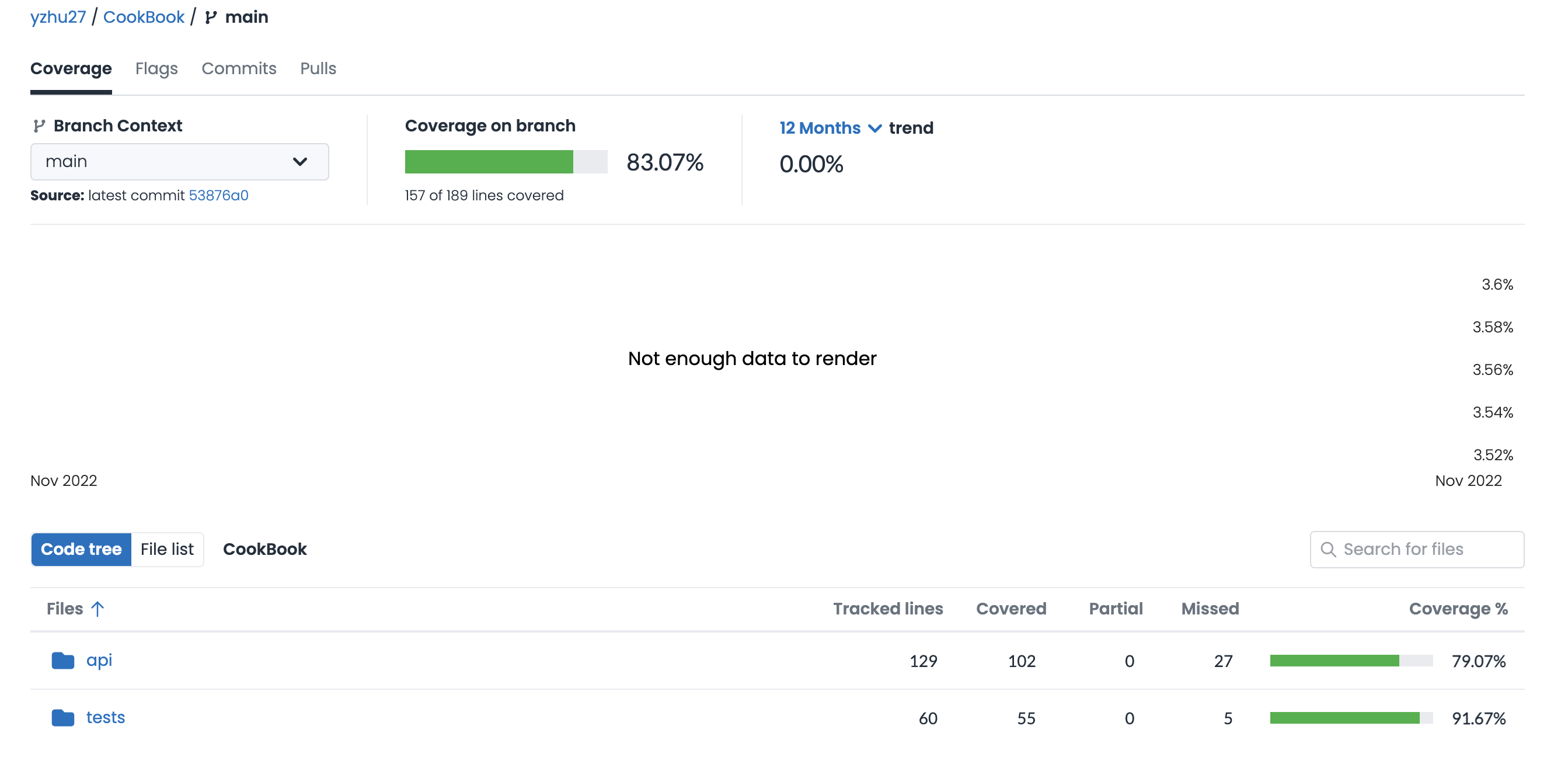Switch to File list view
This screenshot has height=771, width=1568.
pos(167,548)
